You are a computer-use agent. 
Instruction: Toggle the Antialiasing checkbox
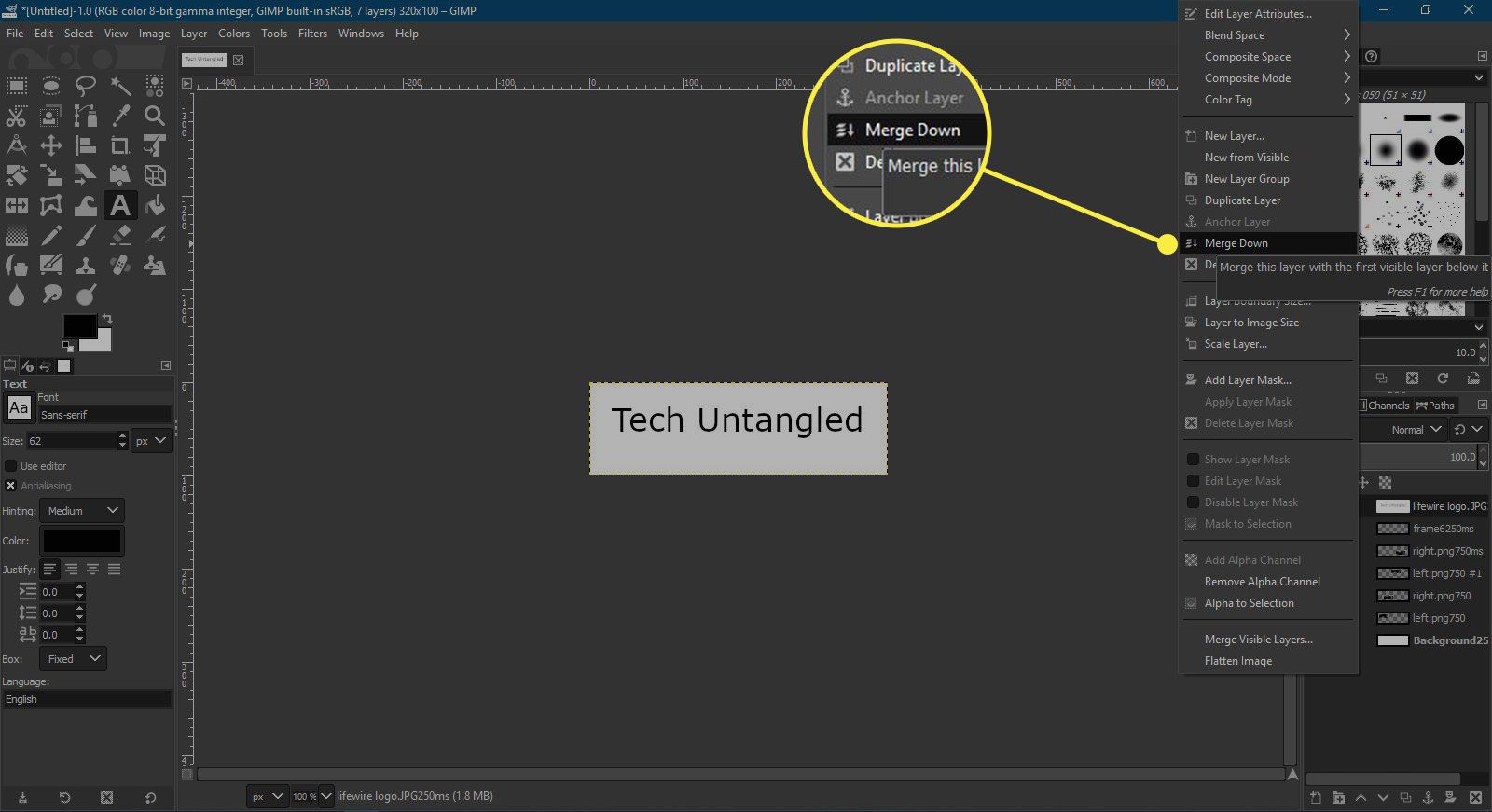(11, 486)
